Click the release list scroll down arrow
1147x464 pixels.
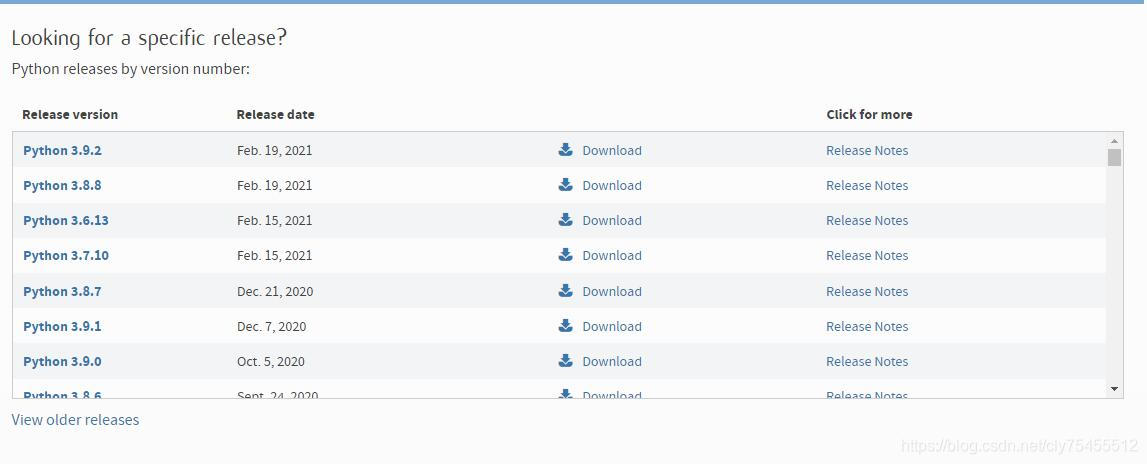pos(1114,389)
